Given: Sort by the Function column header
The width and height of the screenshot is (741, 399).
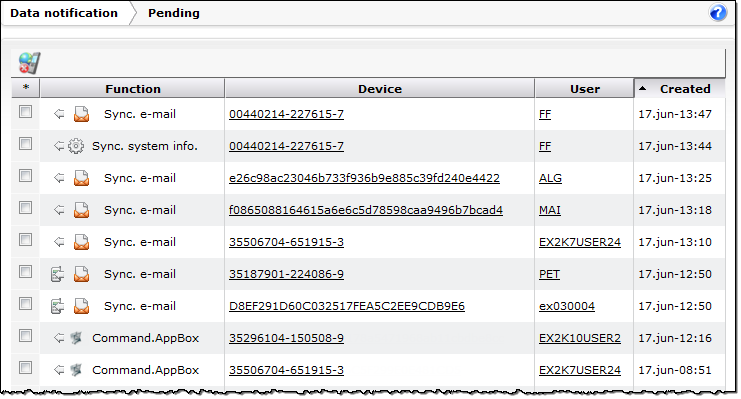Looking at the screenshot, I should [133, 89].
